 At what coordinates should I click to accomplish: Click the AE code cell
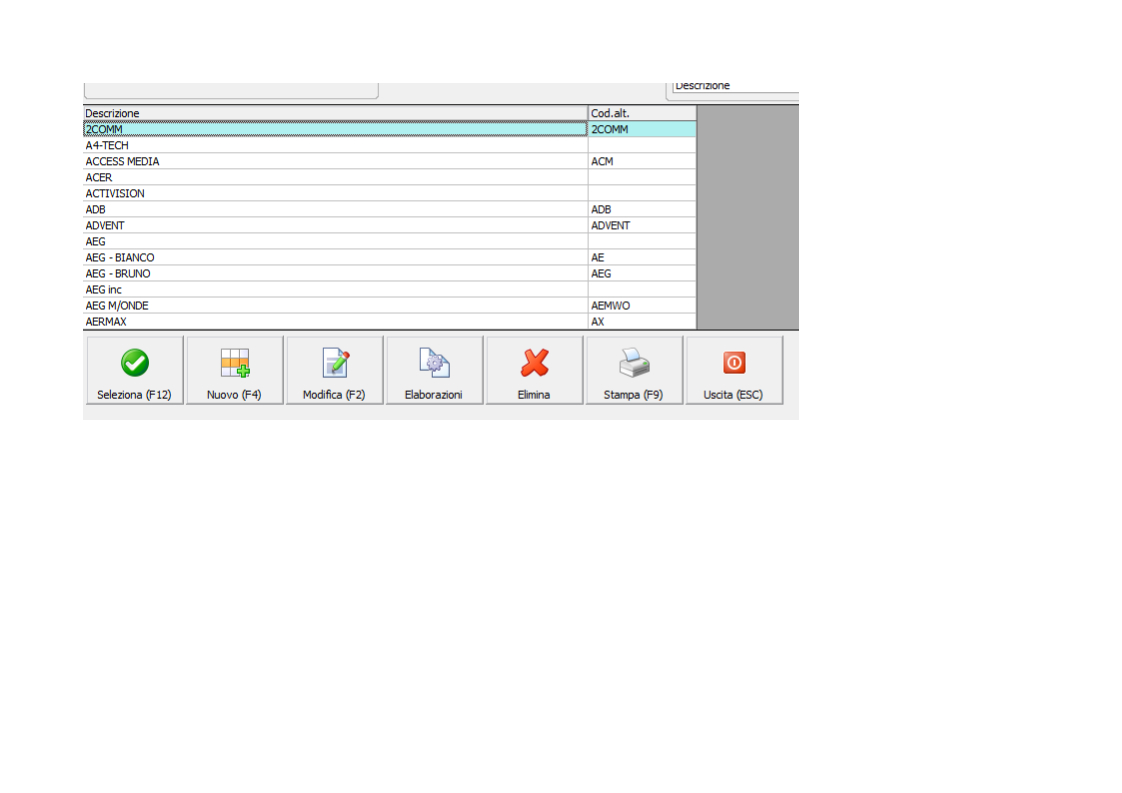pyautogui.click(x=642, y=258)
